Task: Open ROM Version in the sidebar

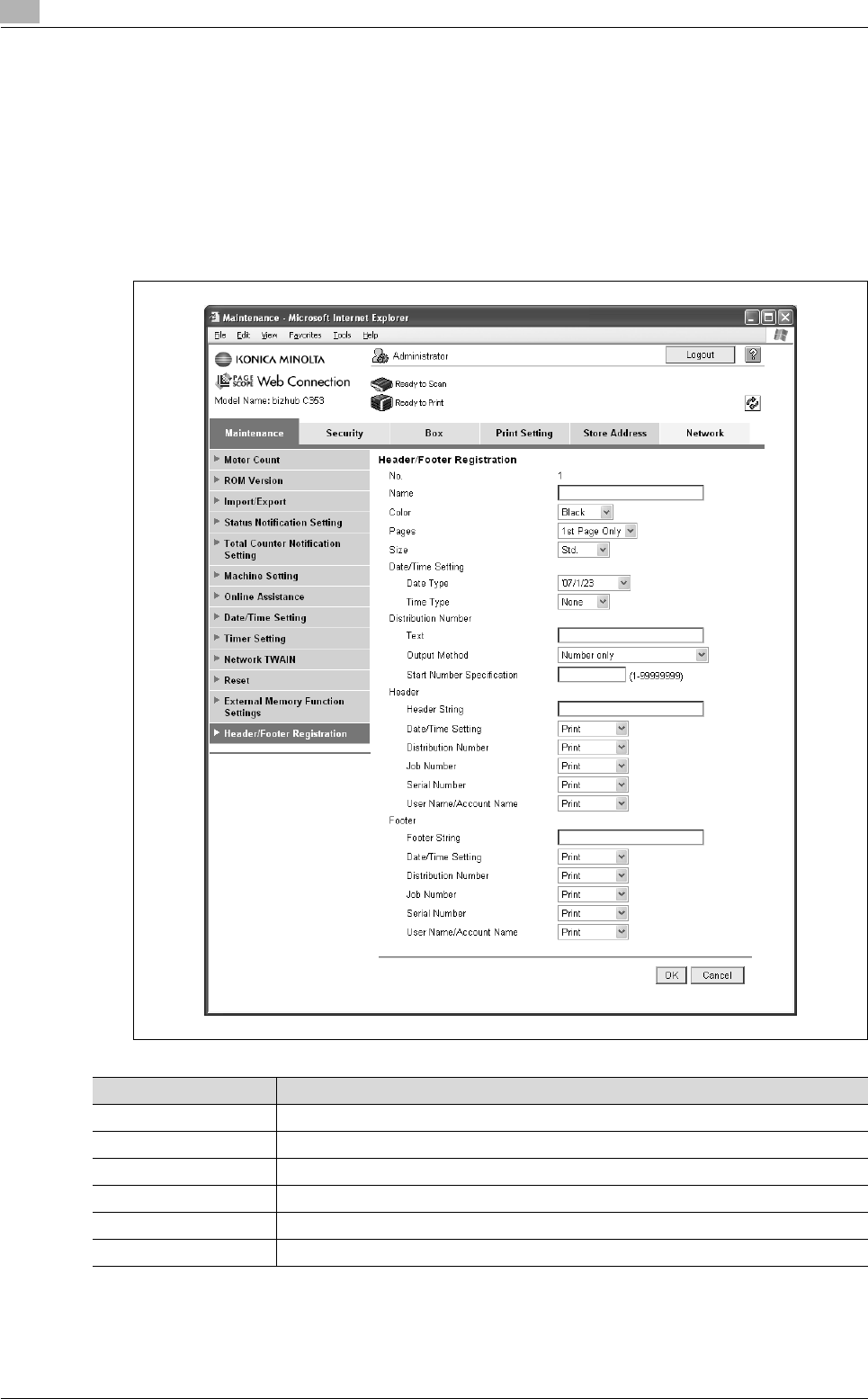Action: pyautogui.click(x=290, y=480)
